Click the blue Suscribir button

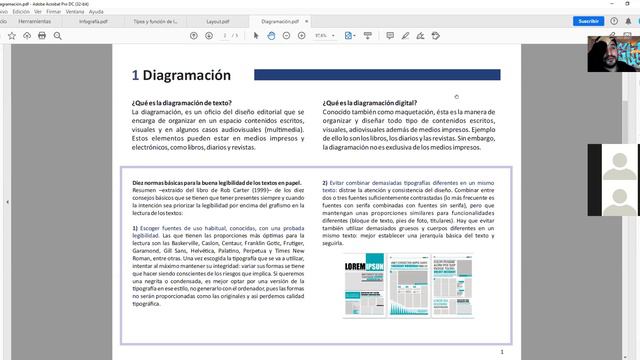pyautogui.click(x=588, y=21)
